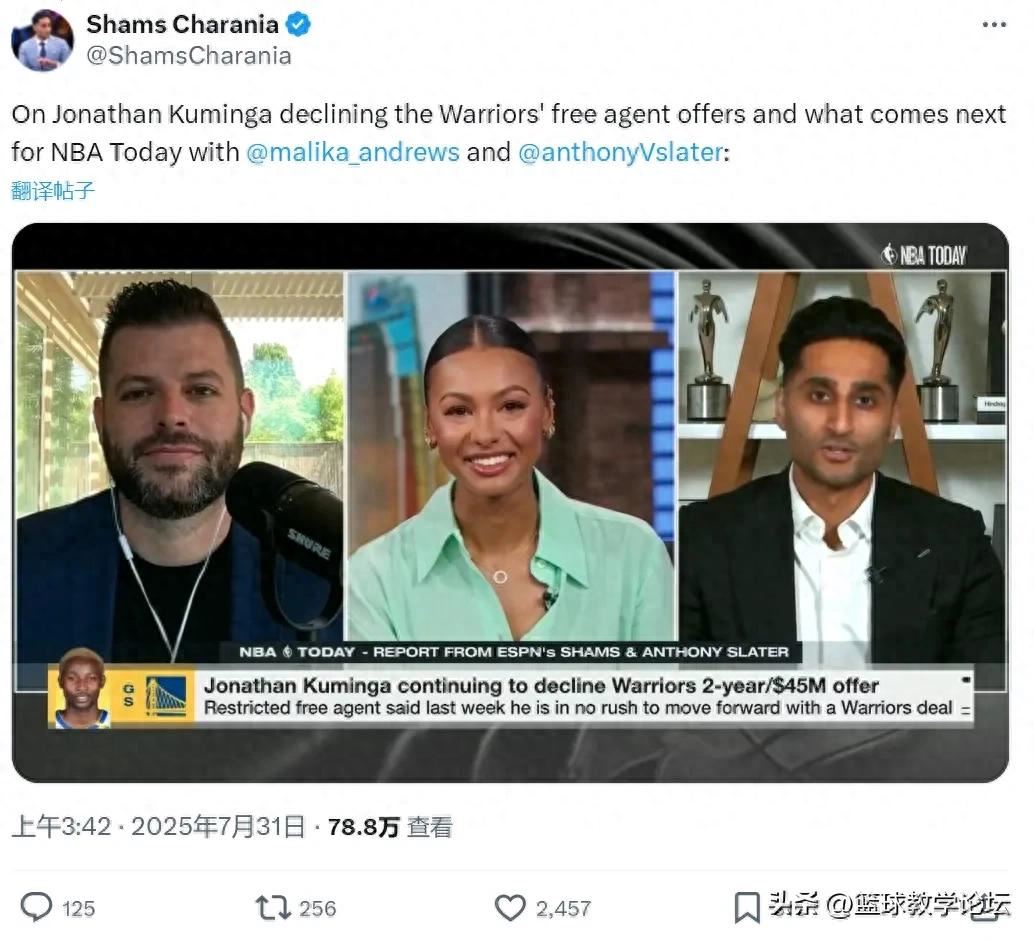
Task: Click the NBA Today logo in video
Action: (x=923, y=255)
